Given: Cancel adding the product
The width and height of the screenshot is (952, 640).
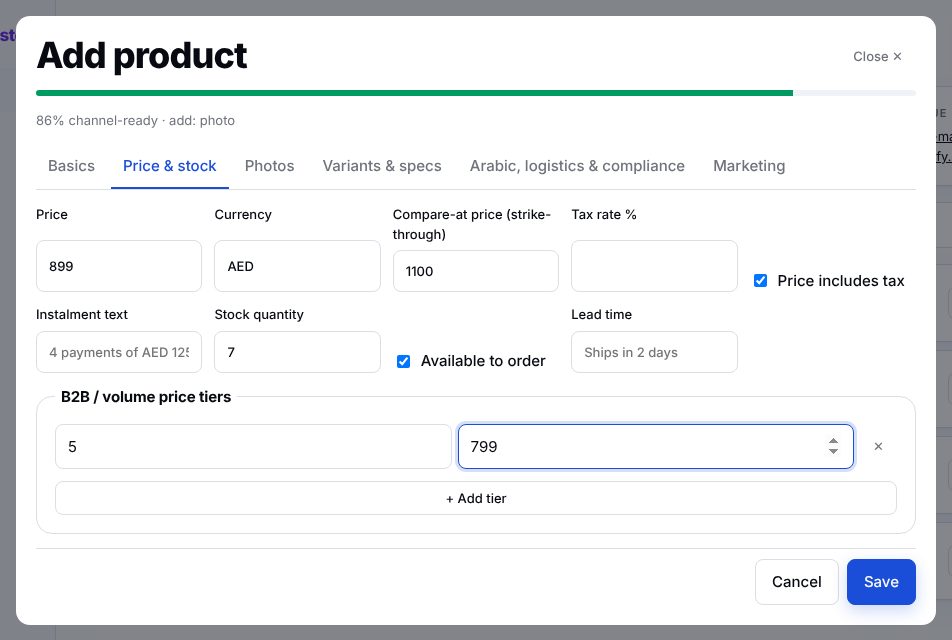Looking at the screenshot, I should point(797,582).
